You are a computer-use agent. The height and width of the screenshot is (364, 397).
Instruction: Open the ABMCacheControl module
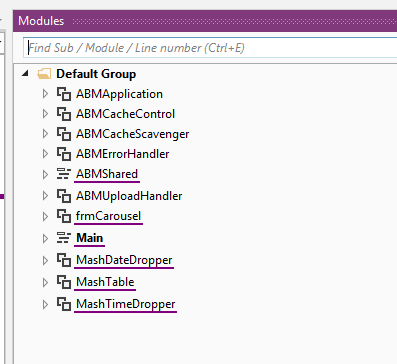tap(125, 114)
